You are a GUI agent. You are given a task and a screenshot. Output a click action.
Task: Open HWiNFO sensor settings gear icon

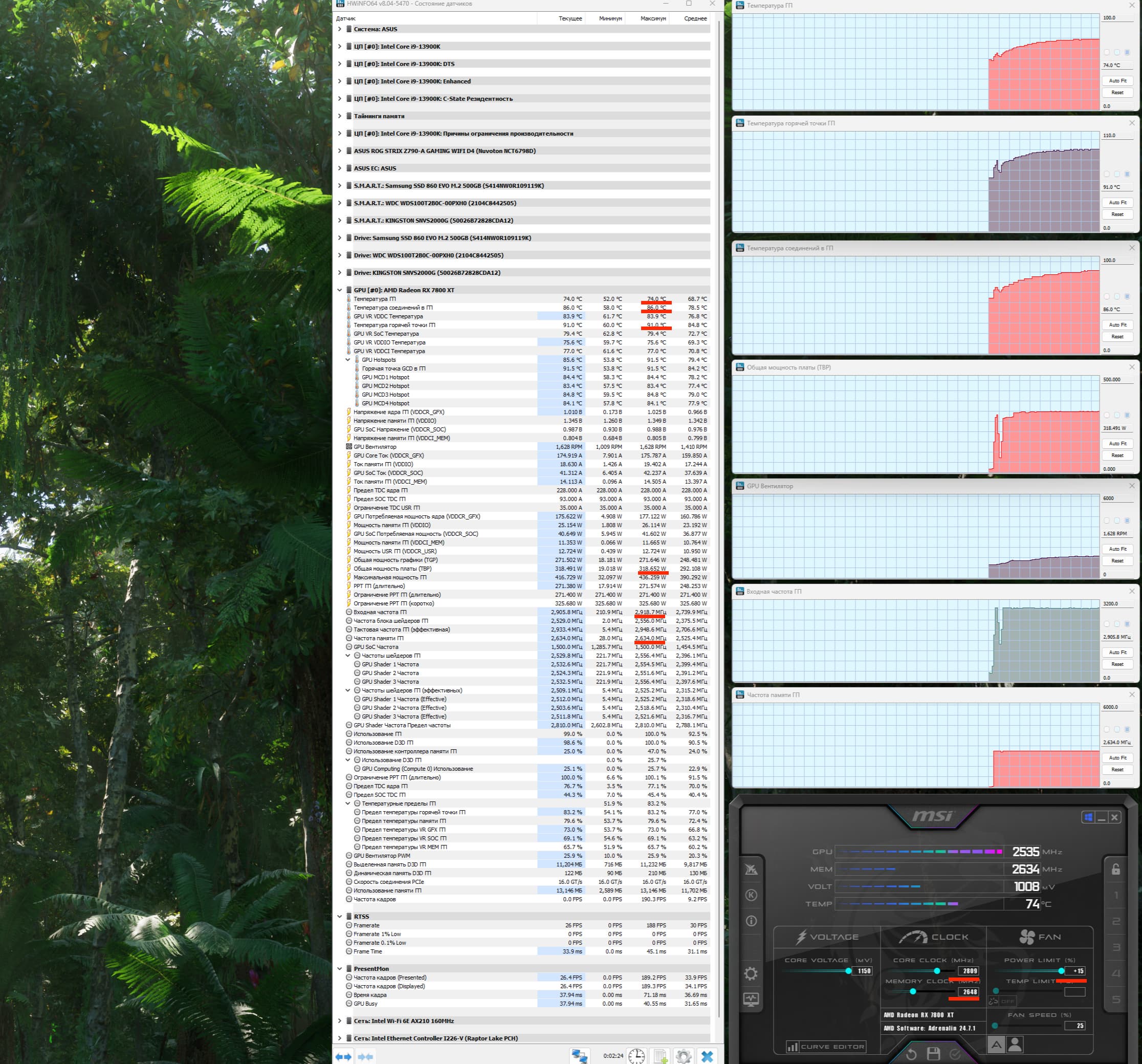tap(684, 1056)
